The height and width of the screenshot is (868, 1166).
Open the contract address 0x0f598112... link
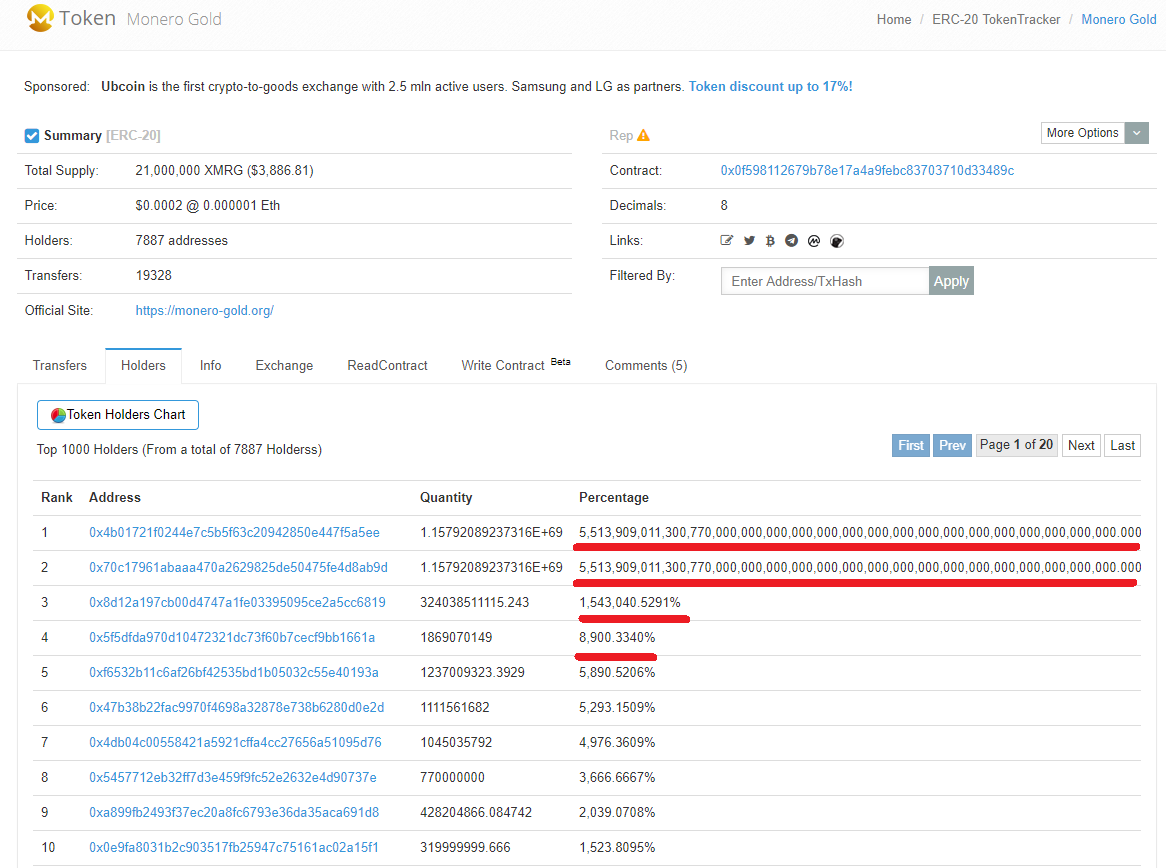coord(867,170)
